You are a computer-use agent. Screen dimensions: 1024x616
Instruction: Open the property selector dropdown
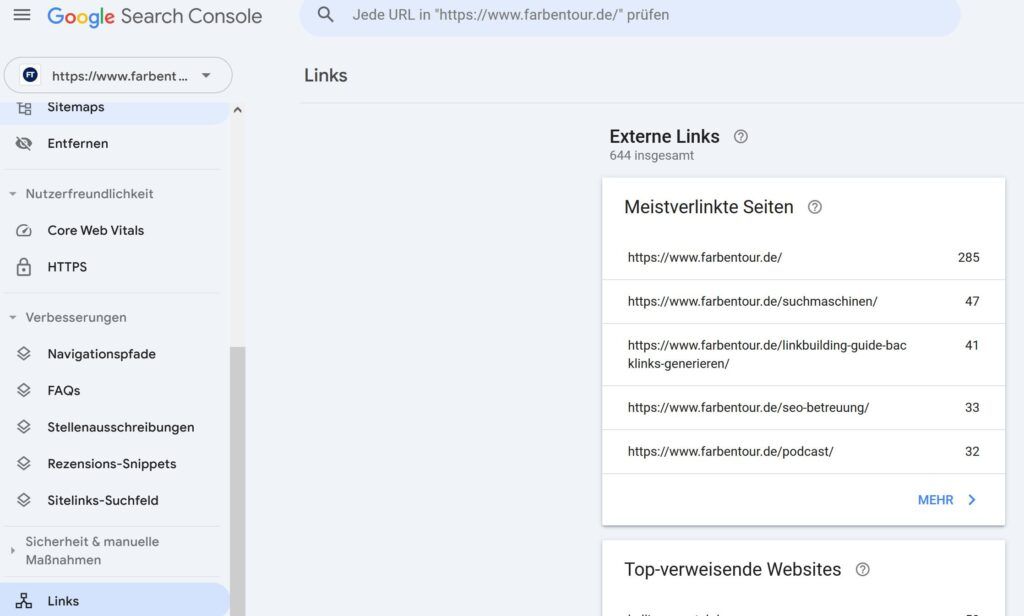point(118,75)
